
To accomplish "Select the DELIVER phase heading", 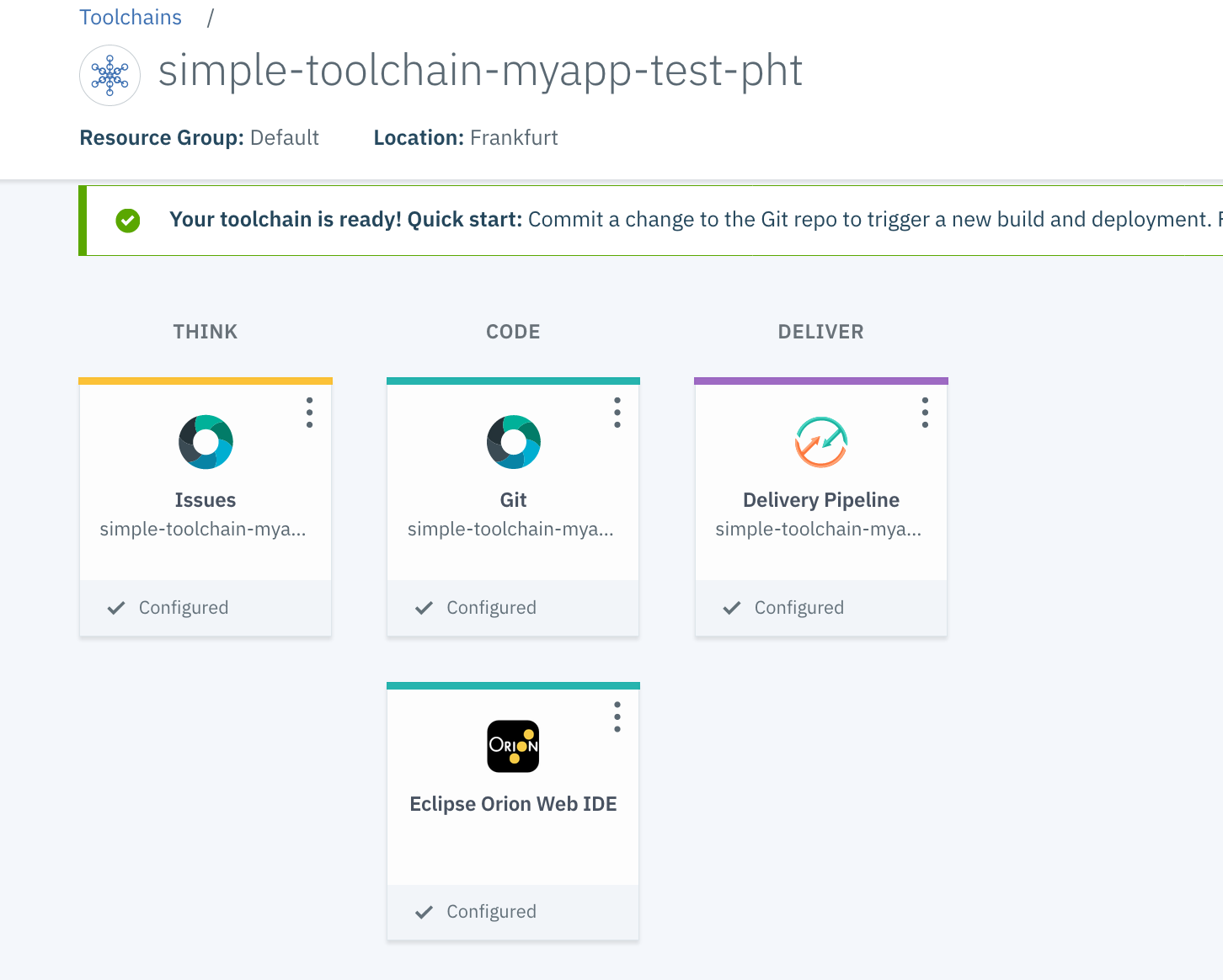I will click(x=821, y=332).
